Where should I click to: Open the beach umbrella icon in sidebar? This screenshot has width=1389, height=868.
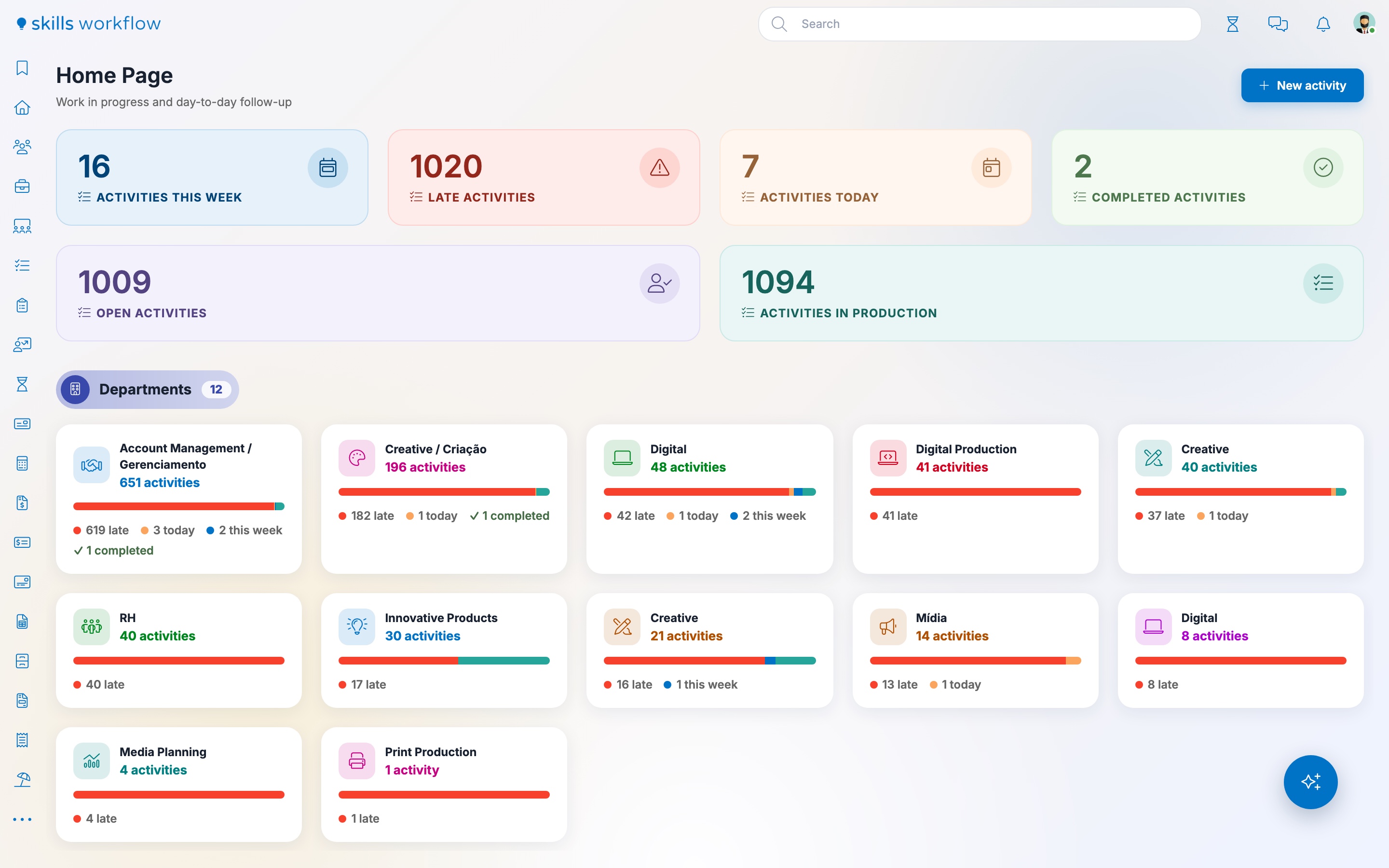[22, 780]
